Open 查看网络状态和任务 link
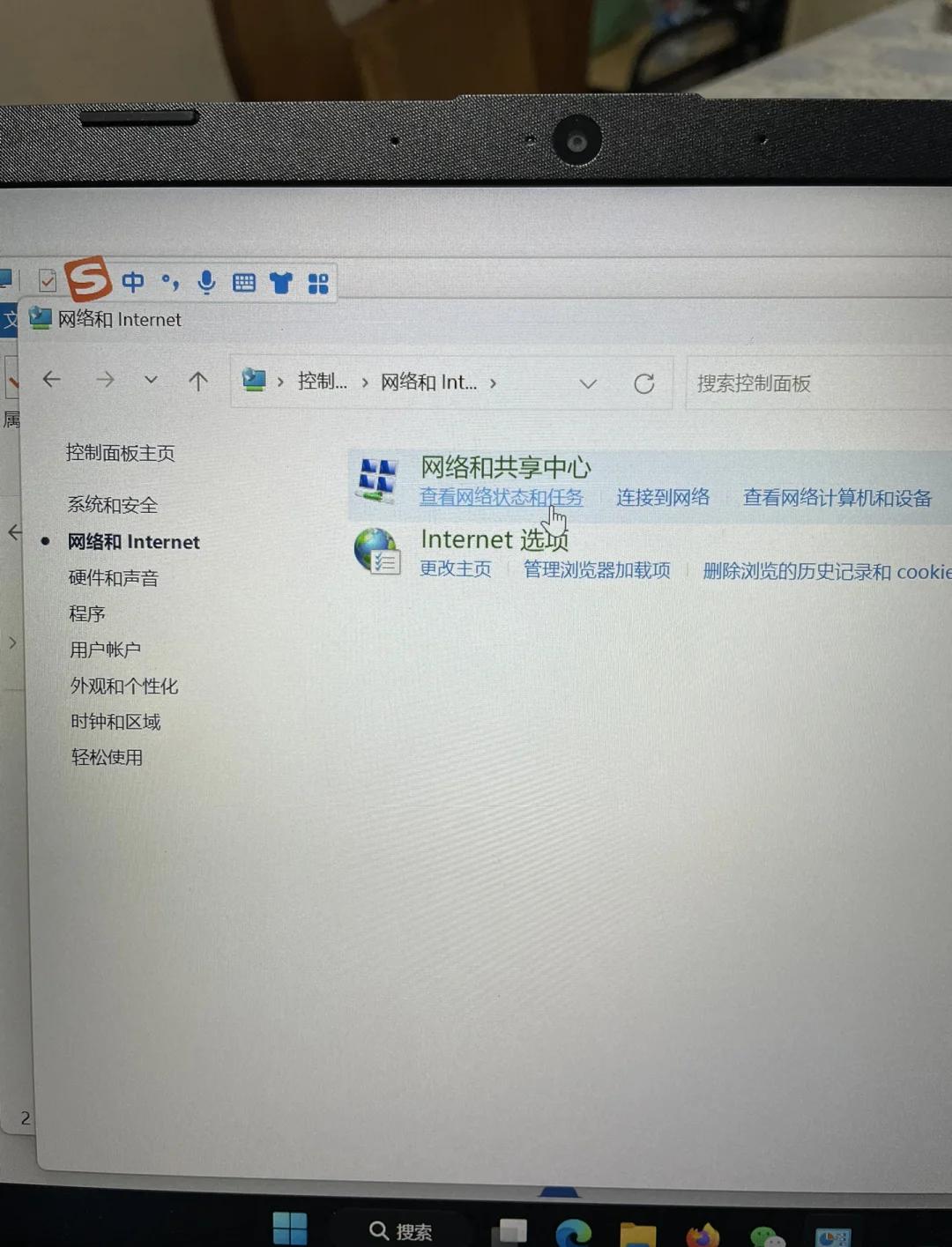This screenshot has width=952, height=1247. pos(500,497)
